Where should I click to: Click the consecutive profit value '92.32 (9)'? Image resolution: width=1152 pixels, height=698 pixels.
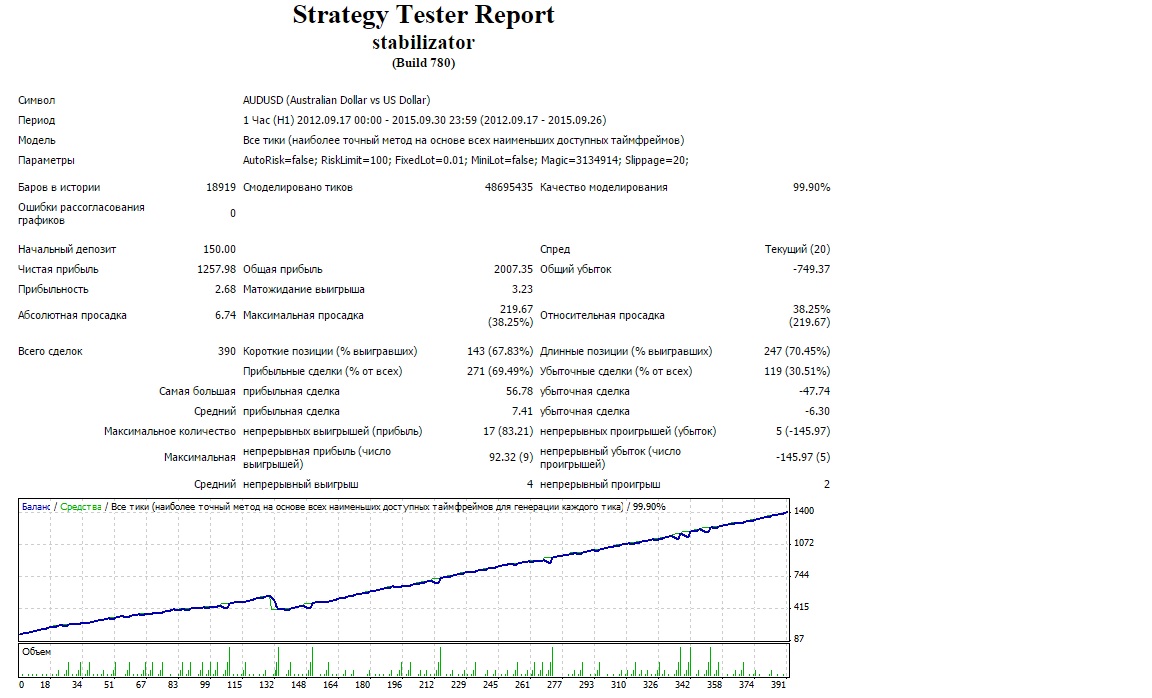511,458
